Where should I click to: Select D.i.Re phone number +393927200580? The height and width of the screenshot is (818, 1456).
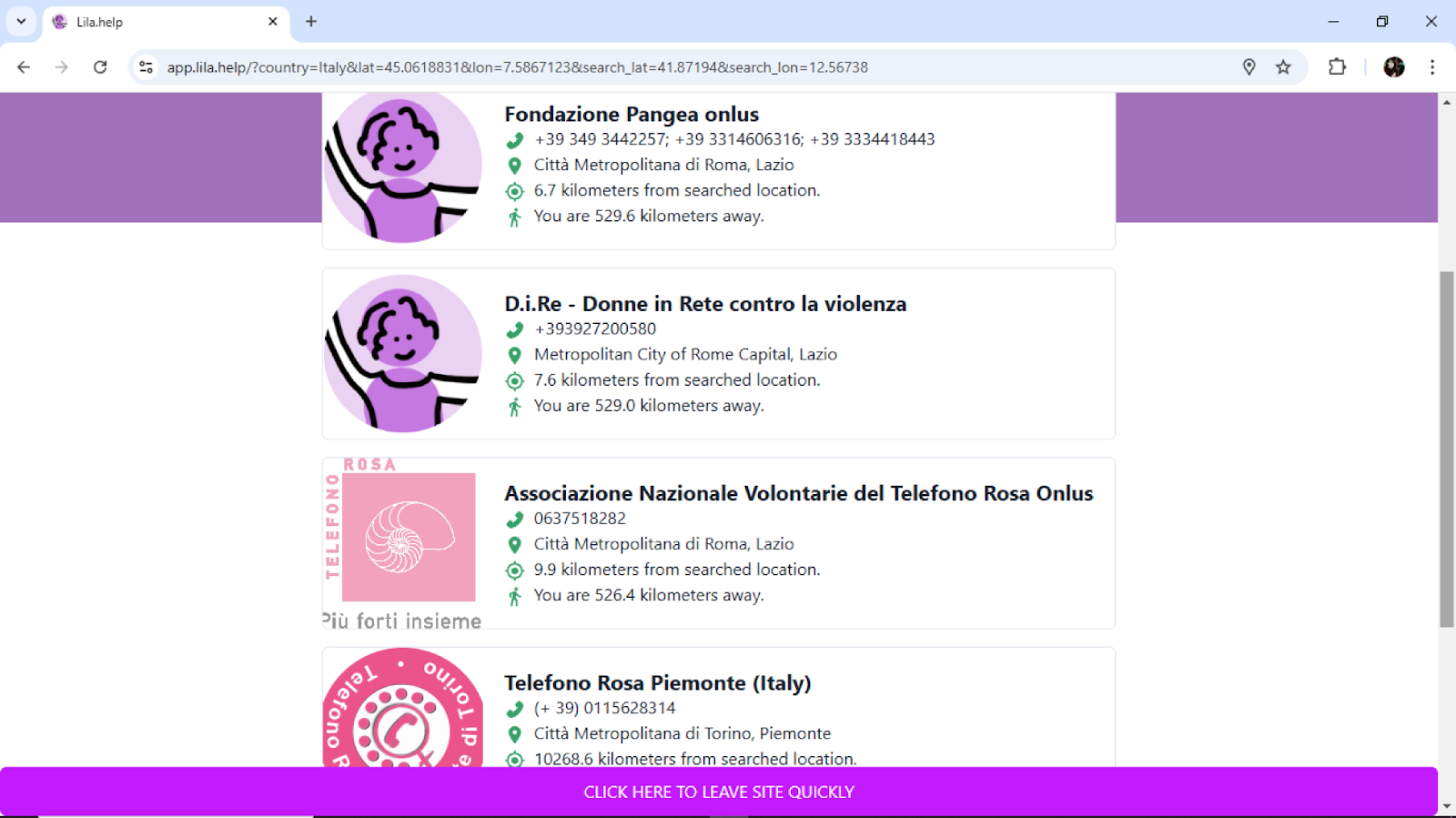tap(595, 329)
